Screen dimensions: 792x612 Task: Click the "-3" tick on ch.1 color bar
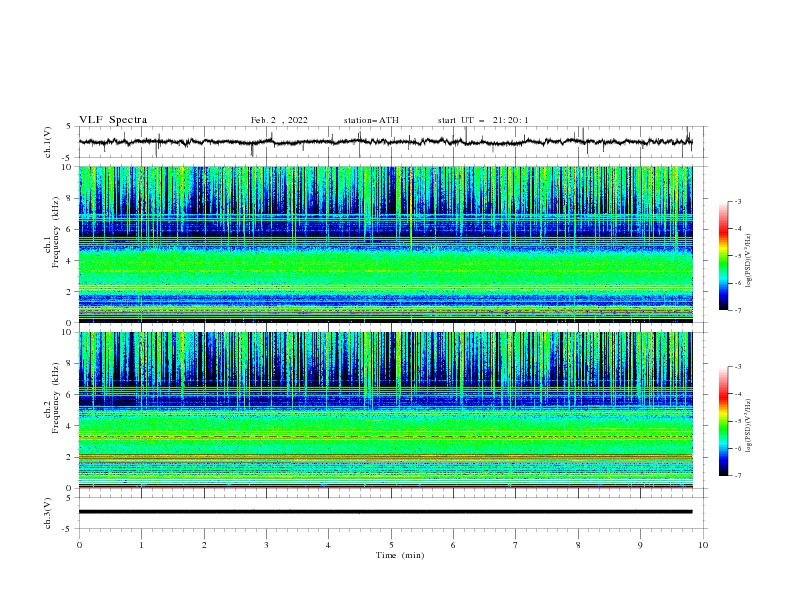tap(737, 201)
